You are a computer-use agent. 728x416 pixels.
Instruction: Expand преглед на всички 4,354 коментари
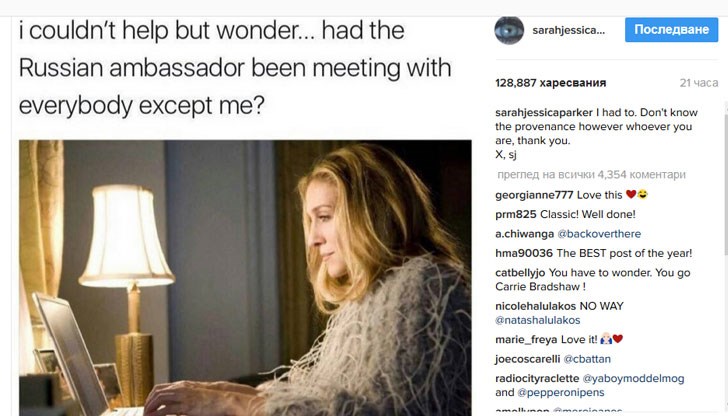[591, 175]
